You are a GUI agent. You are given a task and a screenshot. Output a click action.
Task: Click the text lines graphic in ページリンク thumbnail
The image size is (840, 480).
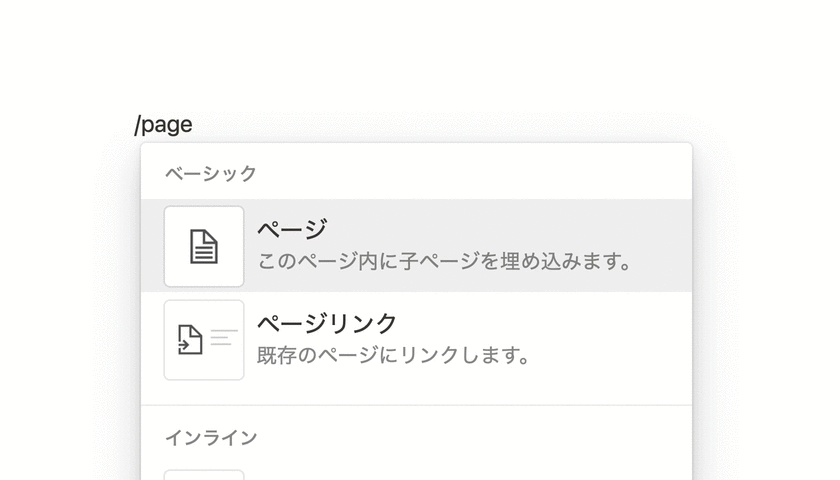pos(224,337)
